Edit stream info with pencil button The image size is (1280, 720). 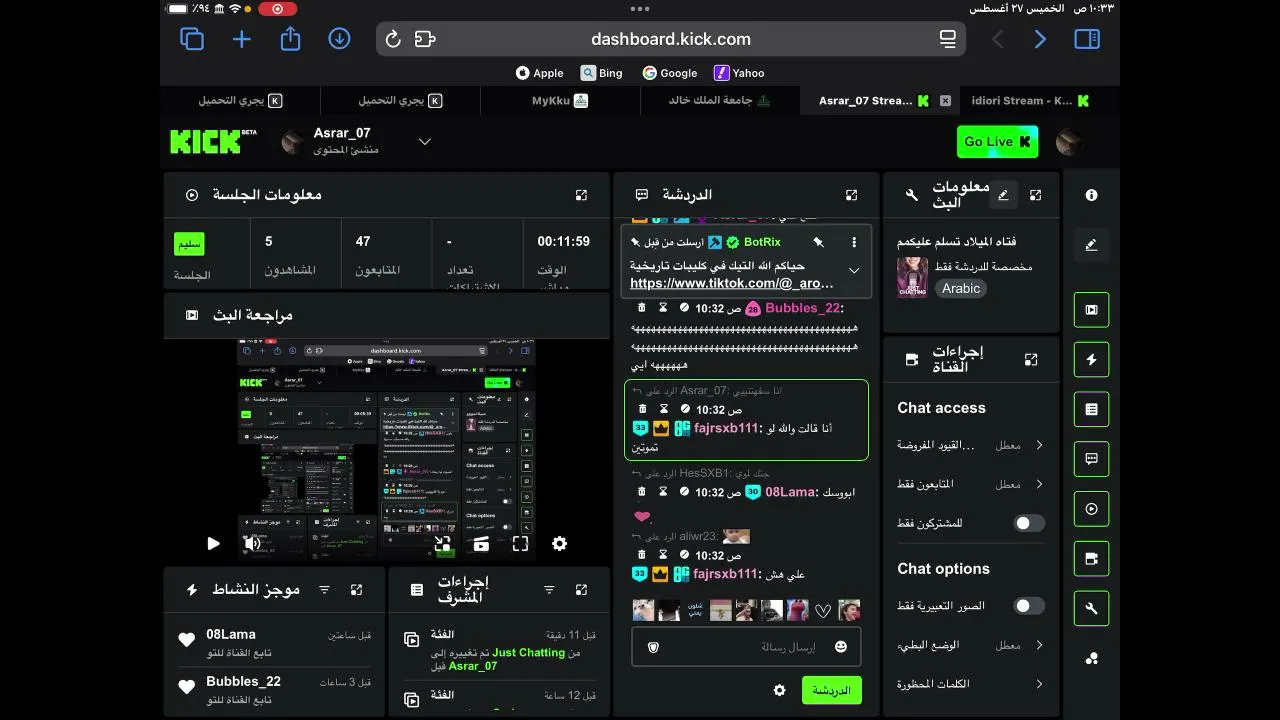[1004, 195]
